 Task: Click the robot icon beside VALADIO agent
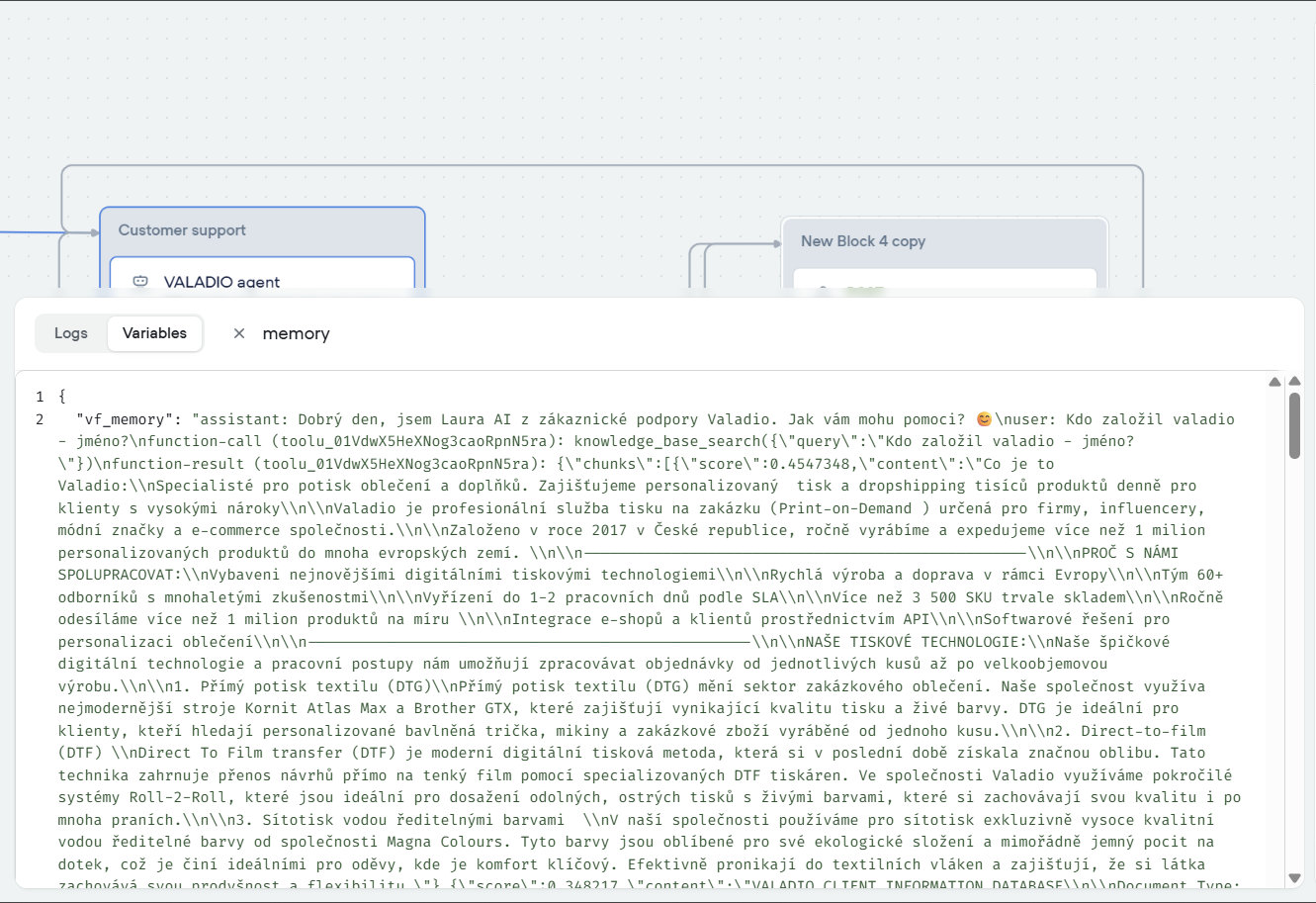point(140,281)
